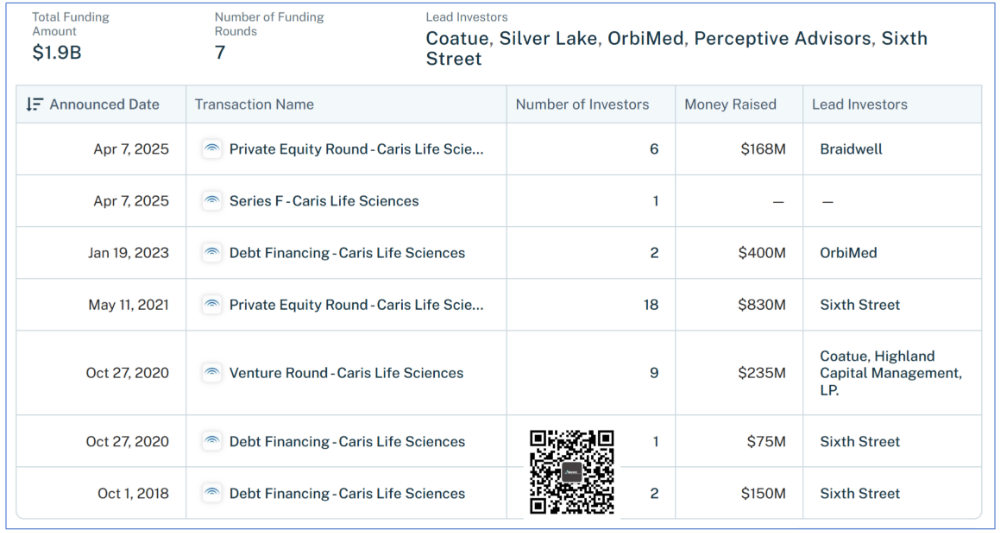Click the sort icon beside Announced Date
Image resolution: width=1000 pixels, height=533 pixels.
pos(35,104)
